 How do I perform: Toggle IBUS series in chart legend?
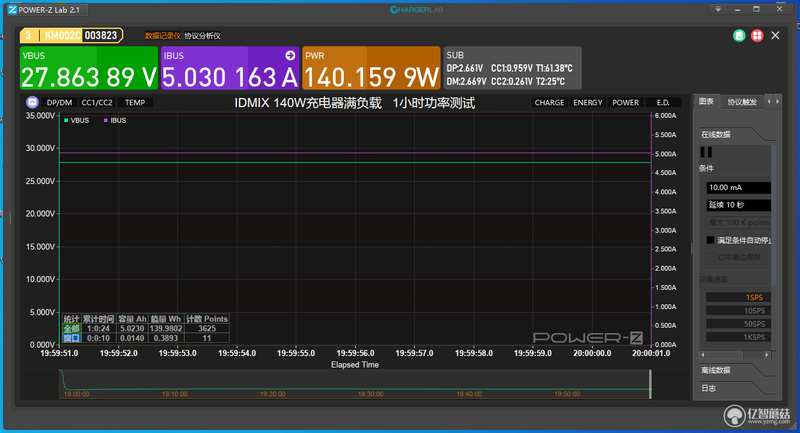click(115, 120)
